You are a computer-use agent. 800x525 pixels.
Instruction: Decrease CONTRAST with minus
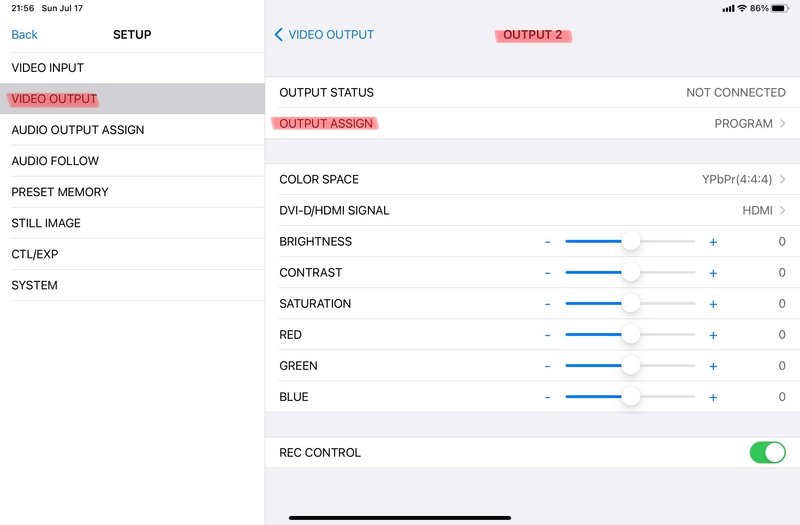[547, 273]
